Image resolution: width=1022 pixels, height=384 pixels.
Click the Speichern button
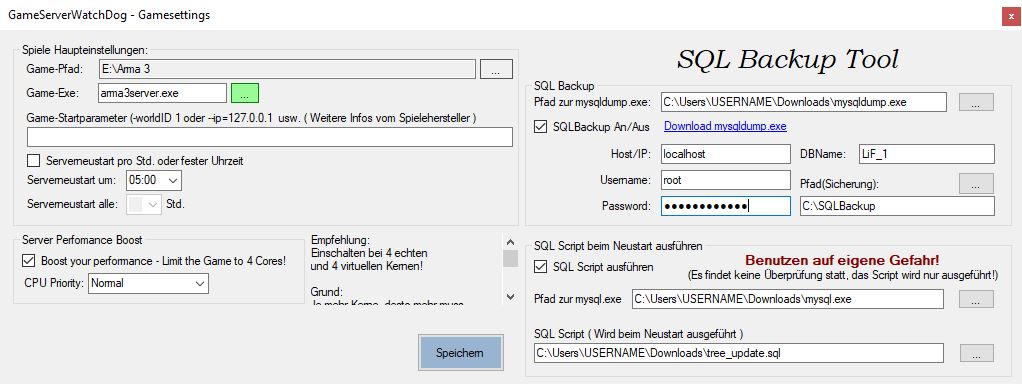coord(460,353)
